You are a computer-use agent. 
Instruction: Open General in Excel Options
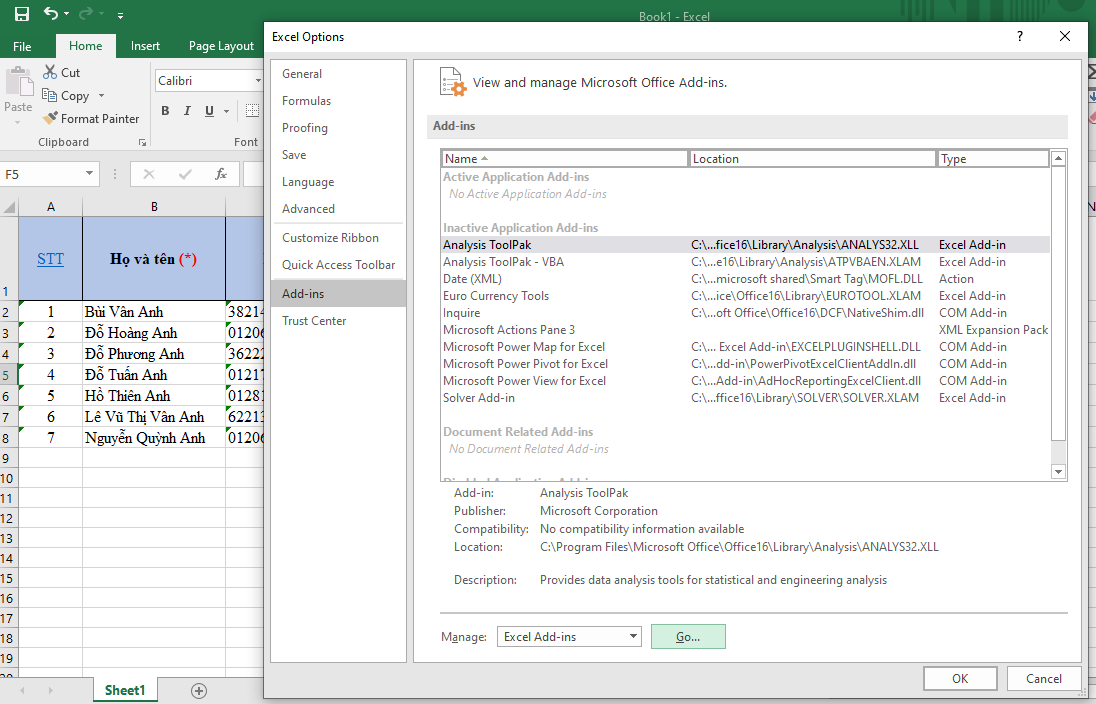point(338,74)
